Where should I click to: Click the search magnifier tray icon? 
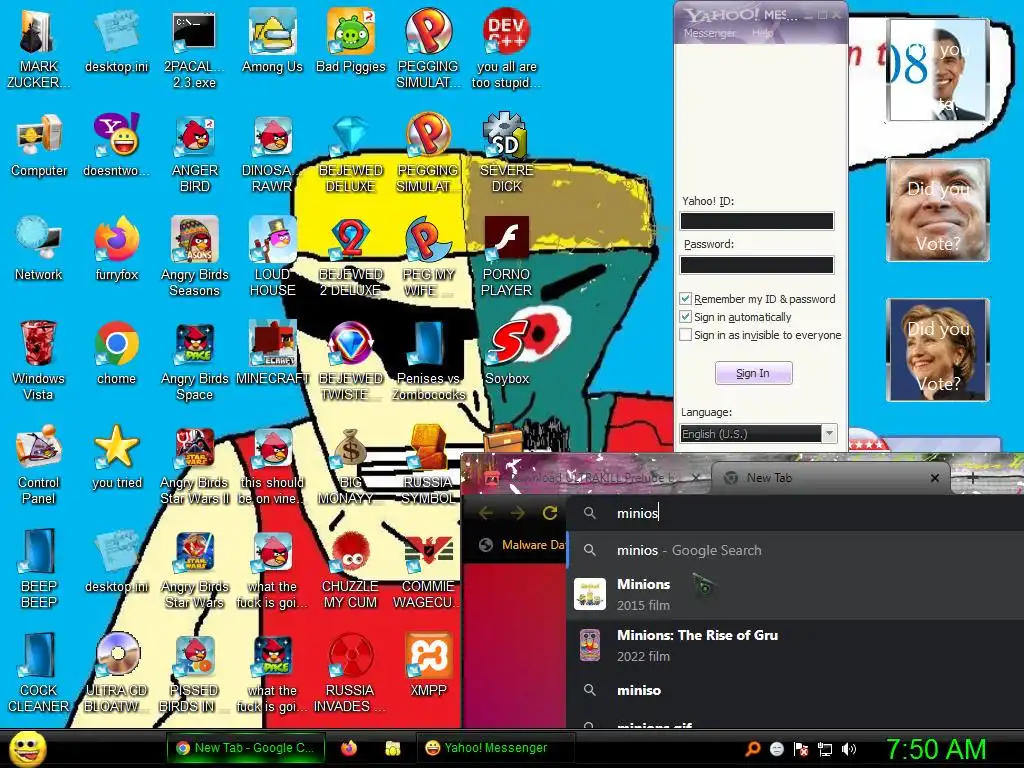753,749
